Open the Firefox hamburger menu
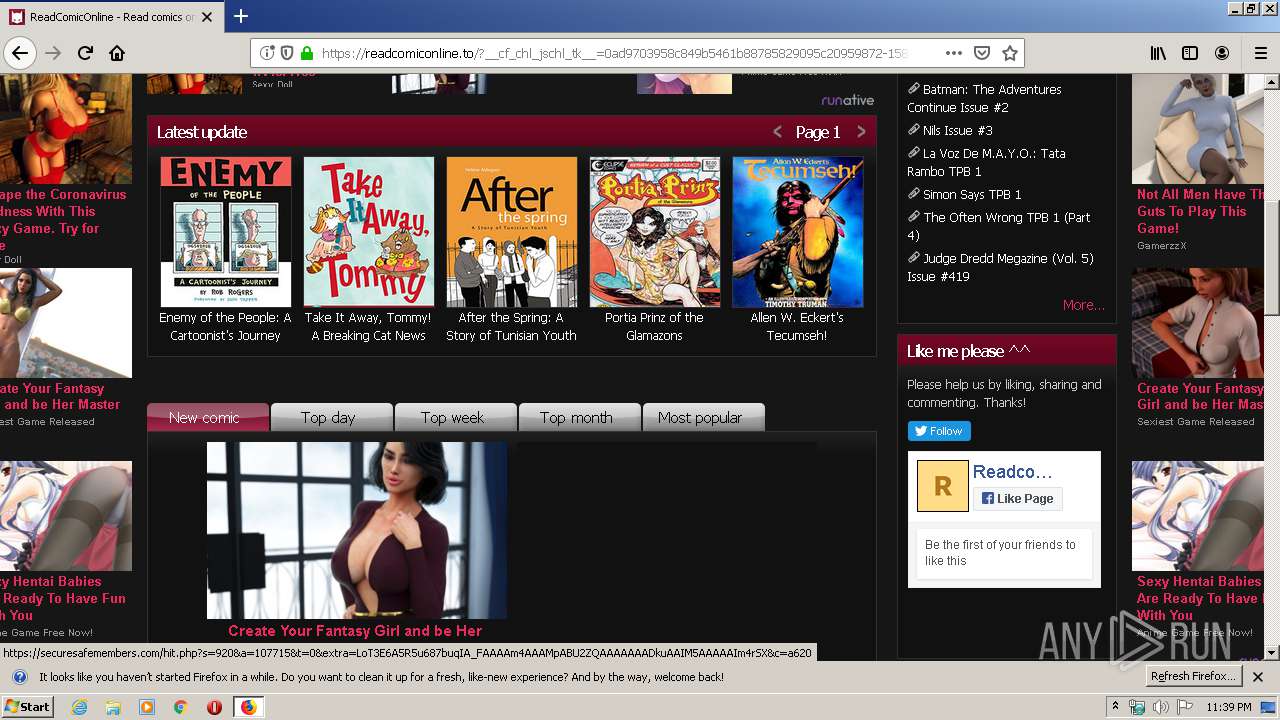Screen dimensions: 1280x720 tap(1260, 53)
